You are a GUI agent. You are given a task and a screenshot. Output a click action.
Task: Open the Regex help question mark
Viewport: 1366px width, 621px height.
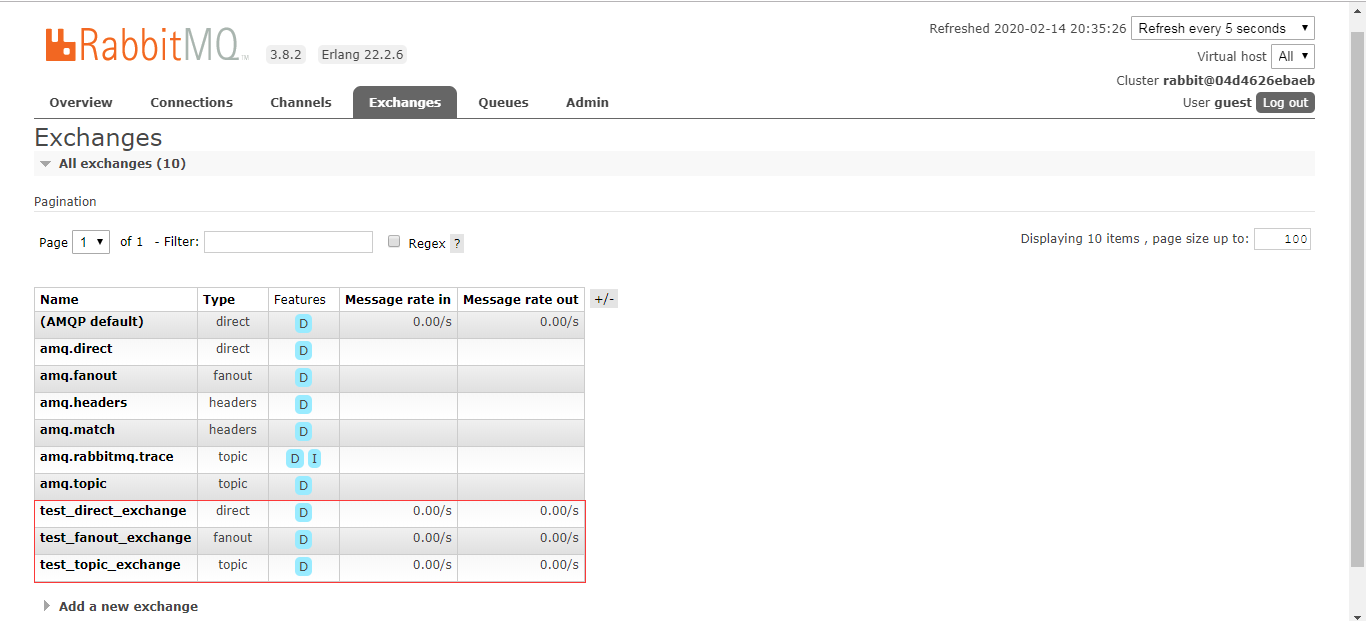click(457, 243)
